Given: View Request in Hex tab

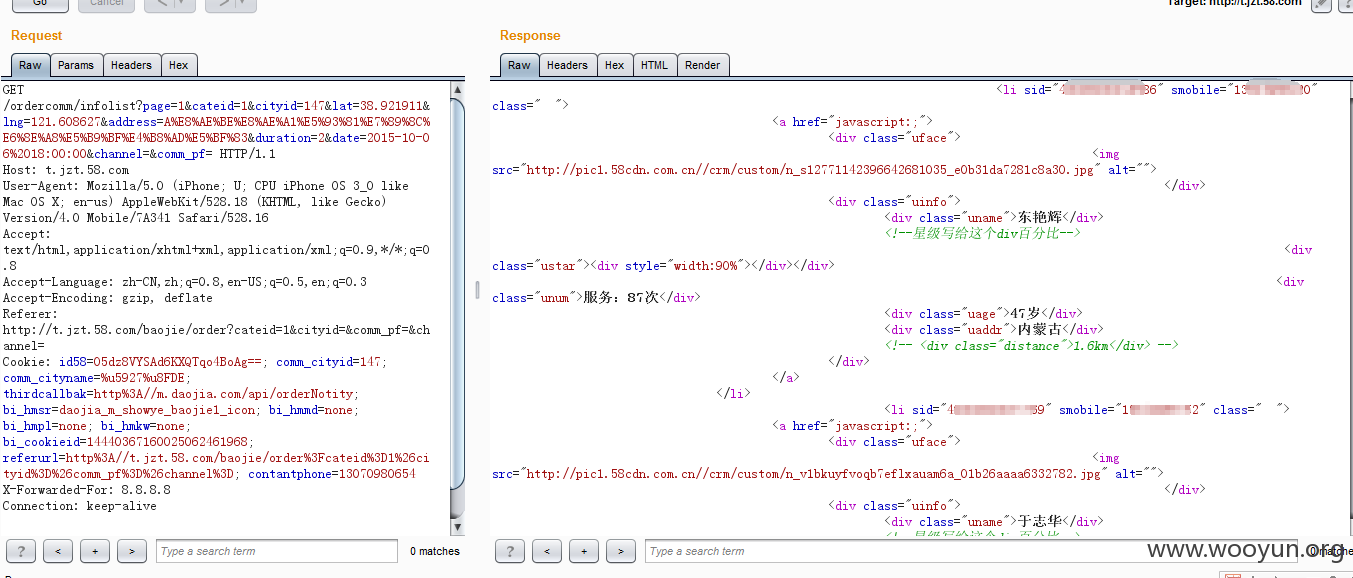Looking at the screenshot, I should point(179,65).
